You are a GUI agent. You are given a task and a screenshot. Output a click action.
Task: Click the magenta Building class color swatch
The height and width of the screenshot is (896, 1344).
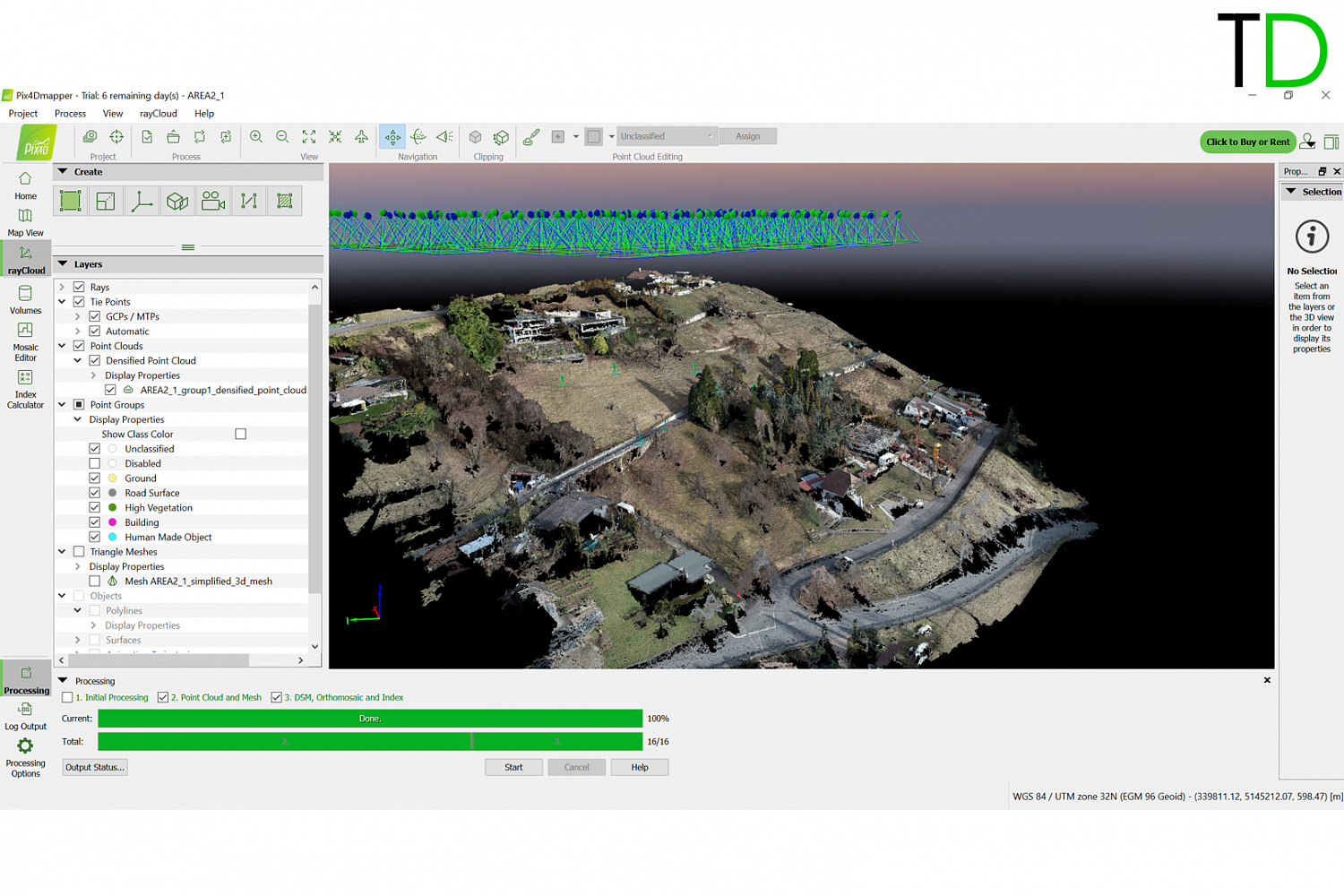(x=111, y=521)
